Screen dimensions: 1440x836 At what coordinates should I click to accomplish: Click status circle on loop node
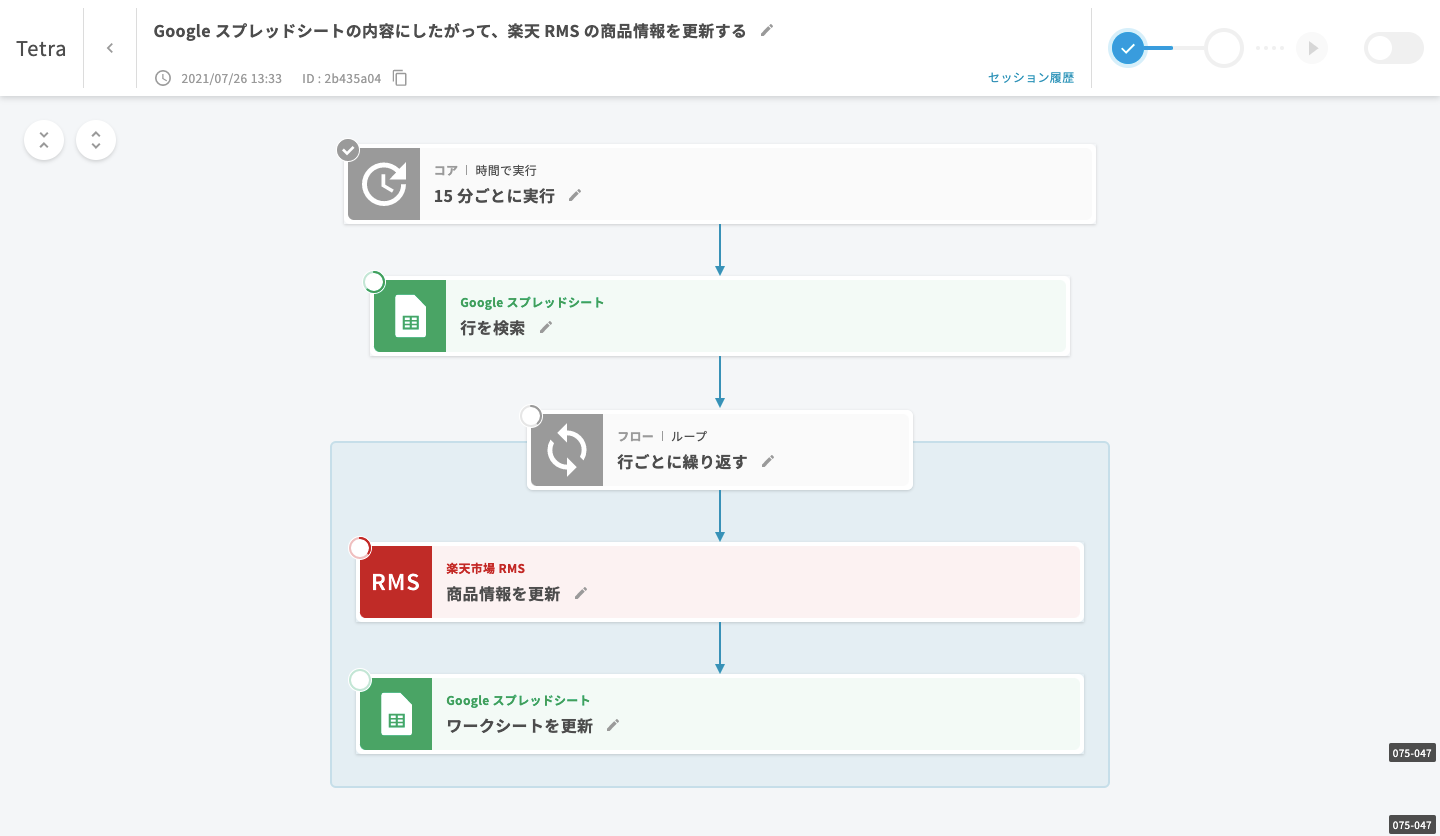coord(531,416)
